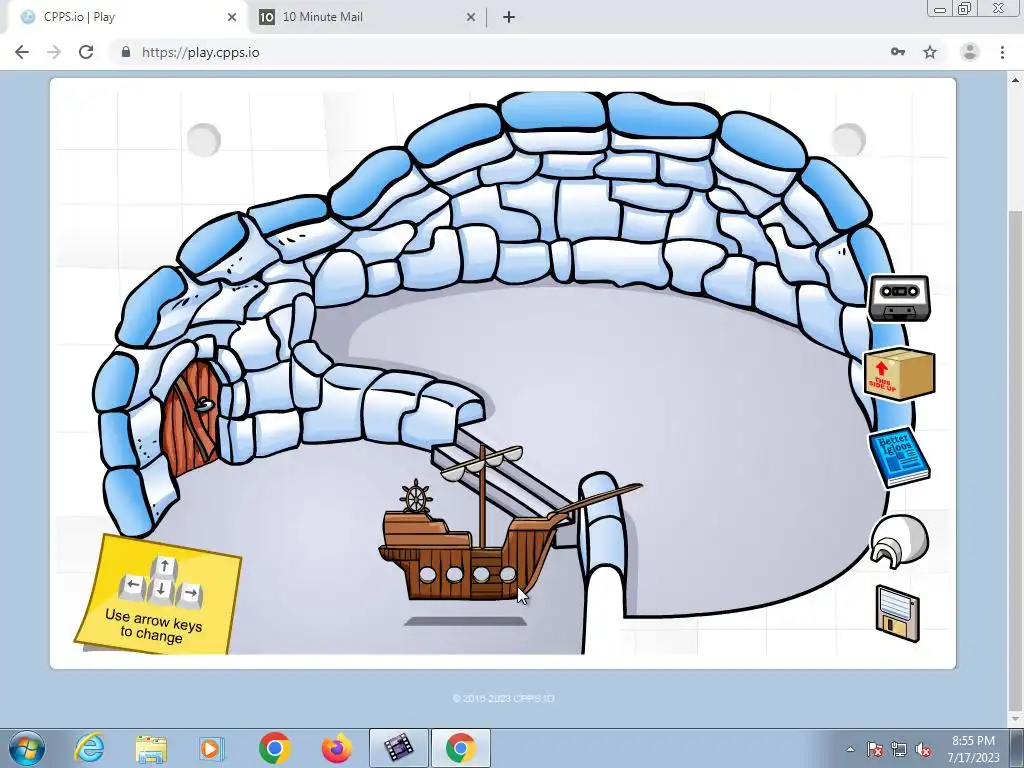Reload the play.cpps.io page
Image resolution: width=1024 pixels, height=768 pixels.
point(86,52)
